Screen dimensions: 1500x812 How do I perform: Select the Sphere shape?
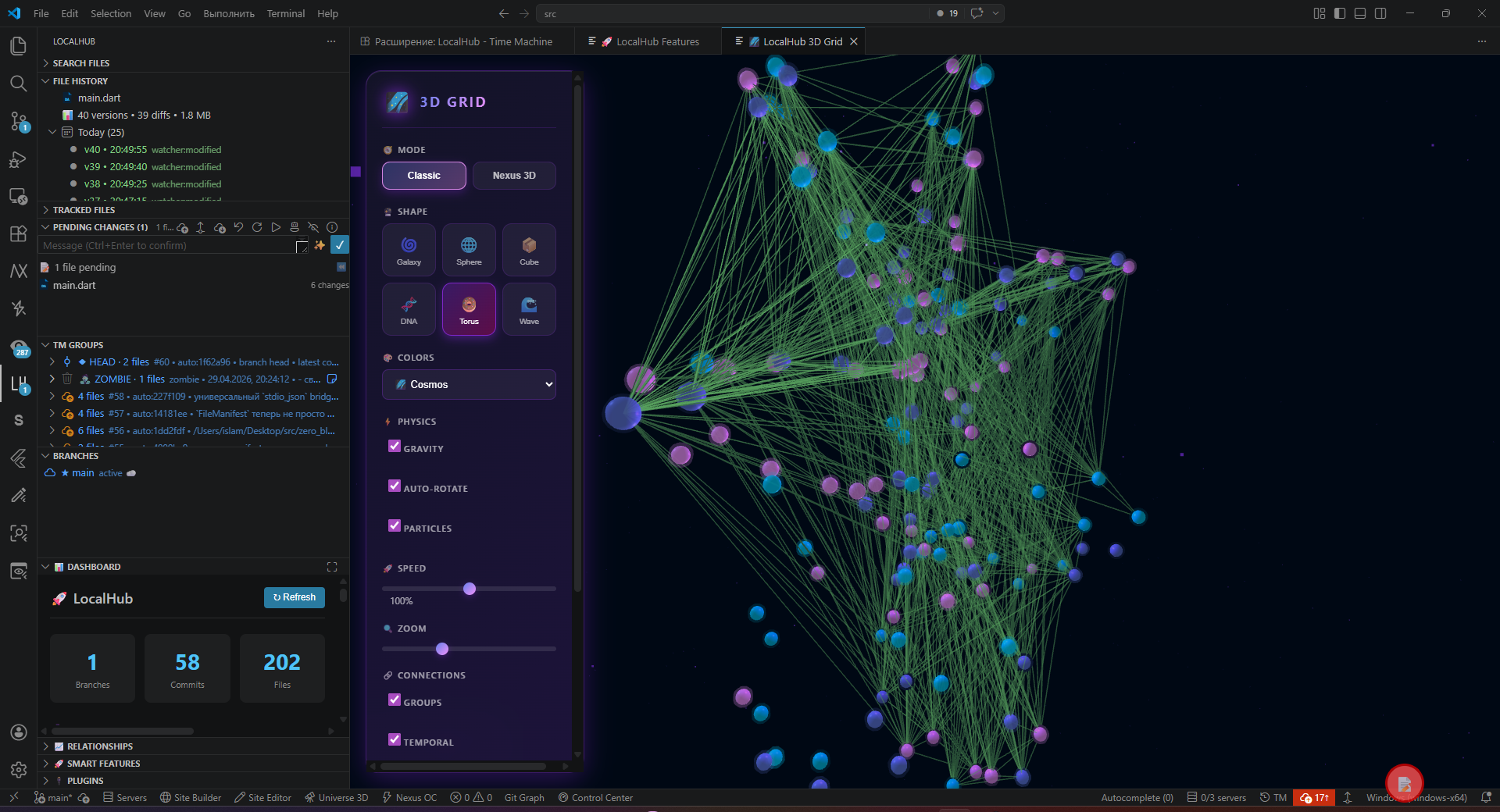click(x=469, y=250)
